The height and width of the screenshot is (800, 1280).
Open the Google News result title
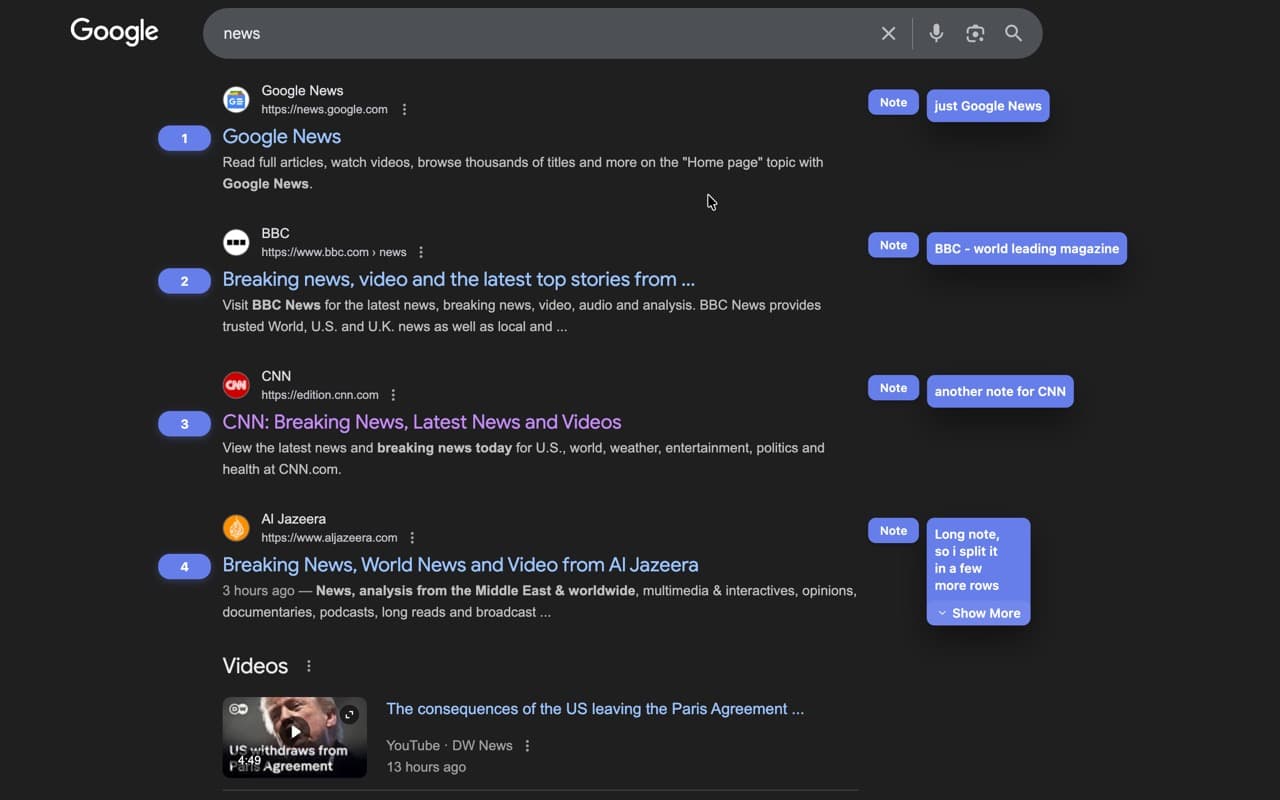(281, 137)
